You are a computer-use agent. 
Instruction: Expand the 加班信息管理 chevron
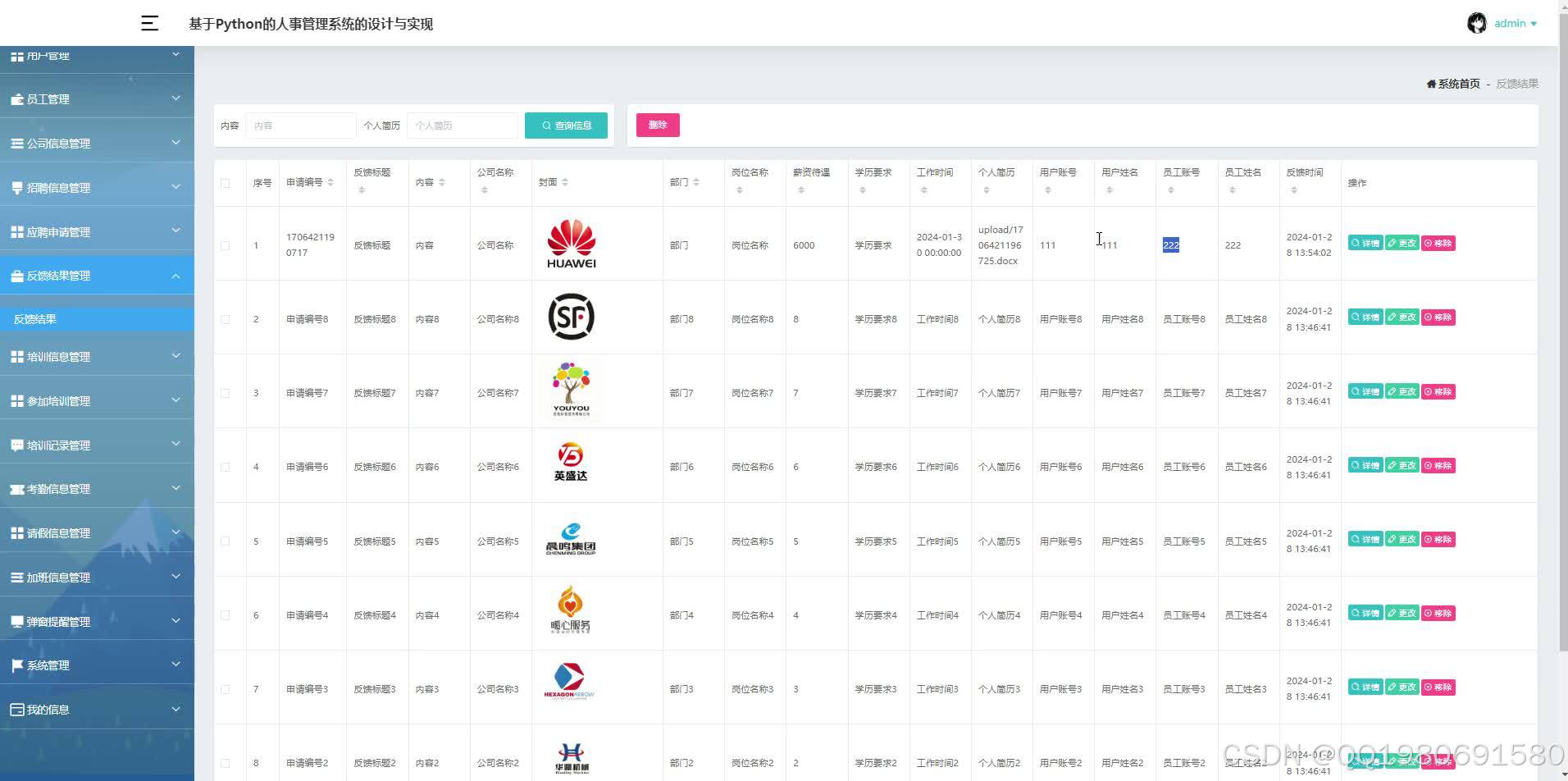[175, 577]
